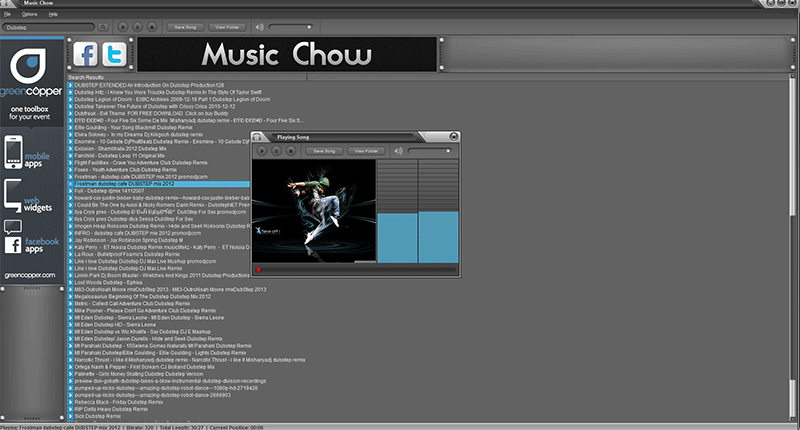Click Play in the Playing Song window
The width and height of the screenshot is (800, 430).
(x=262, y=150)
